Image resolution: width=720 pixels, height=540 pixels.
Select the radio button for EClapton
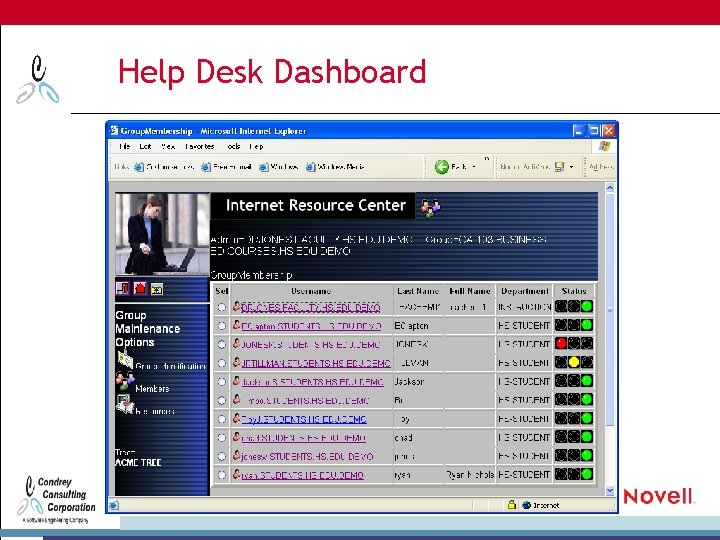tap(221, 326)
